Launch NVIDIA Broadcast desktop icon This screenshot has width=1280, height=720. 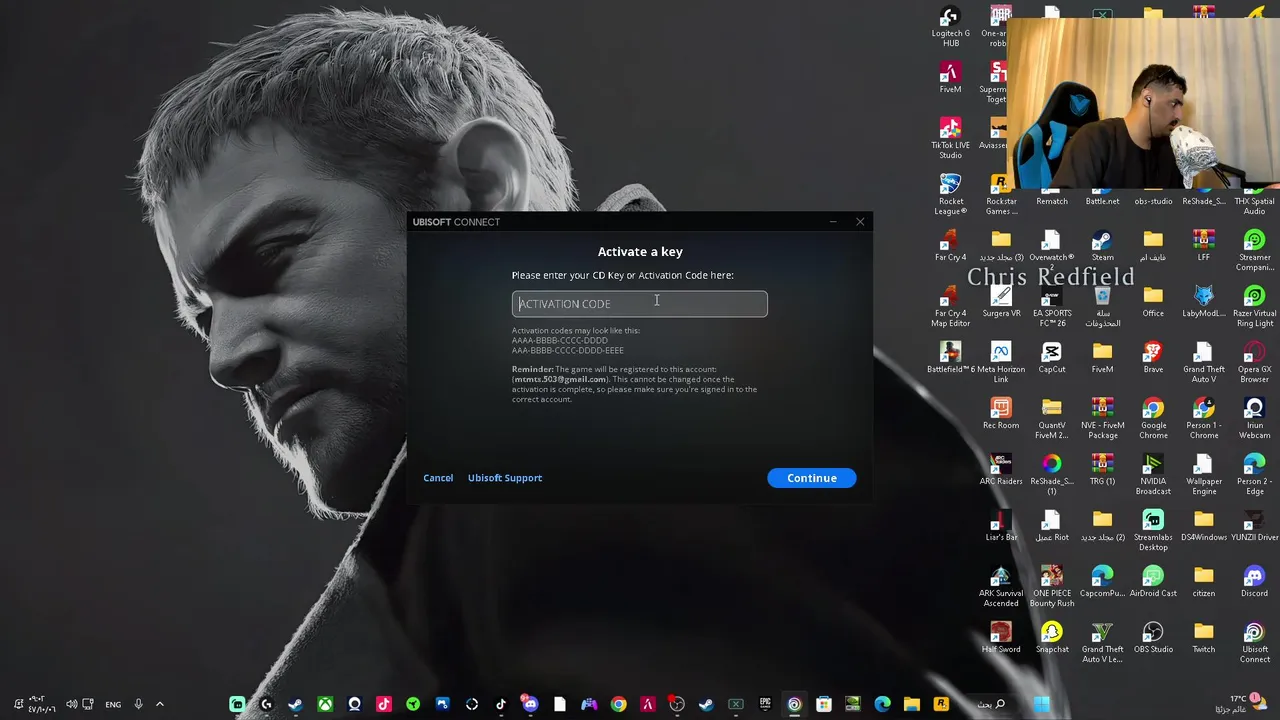(1153, 475)
